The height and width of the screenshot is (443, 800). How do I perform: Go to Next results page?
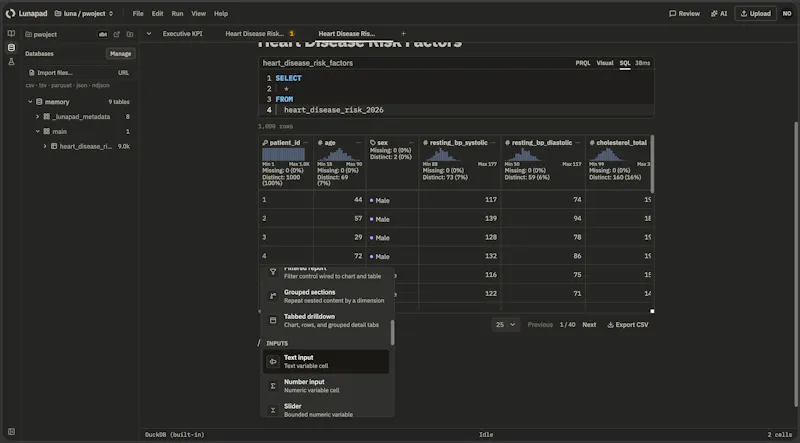pos(589,325)
